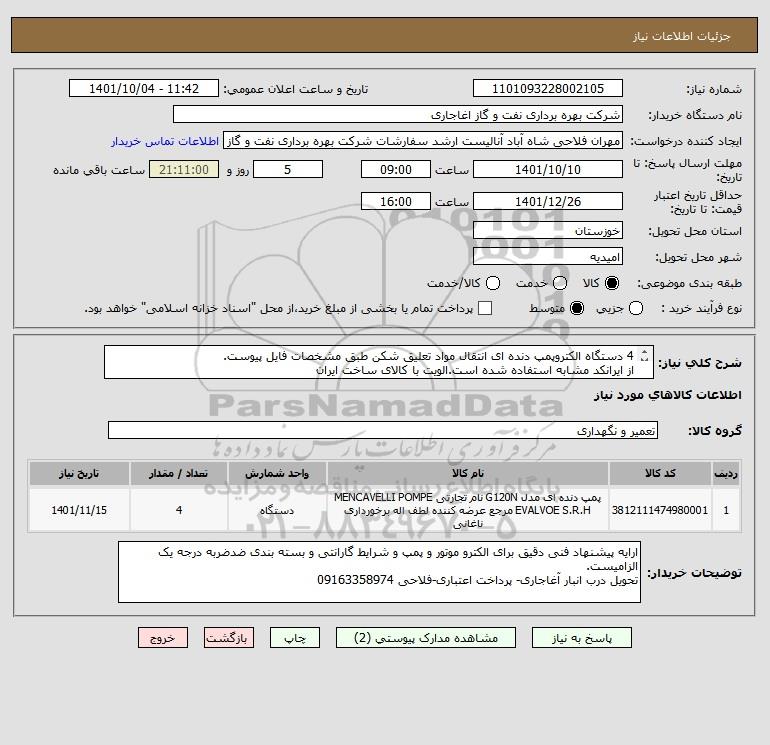Toggle the اسناد خزانه اسلامی payment checkbox
Image resolution: width=770 pixels, height=745 pixels.
pos(485,308)
